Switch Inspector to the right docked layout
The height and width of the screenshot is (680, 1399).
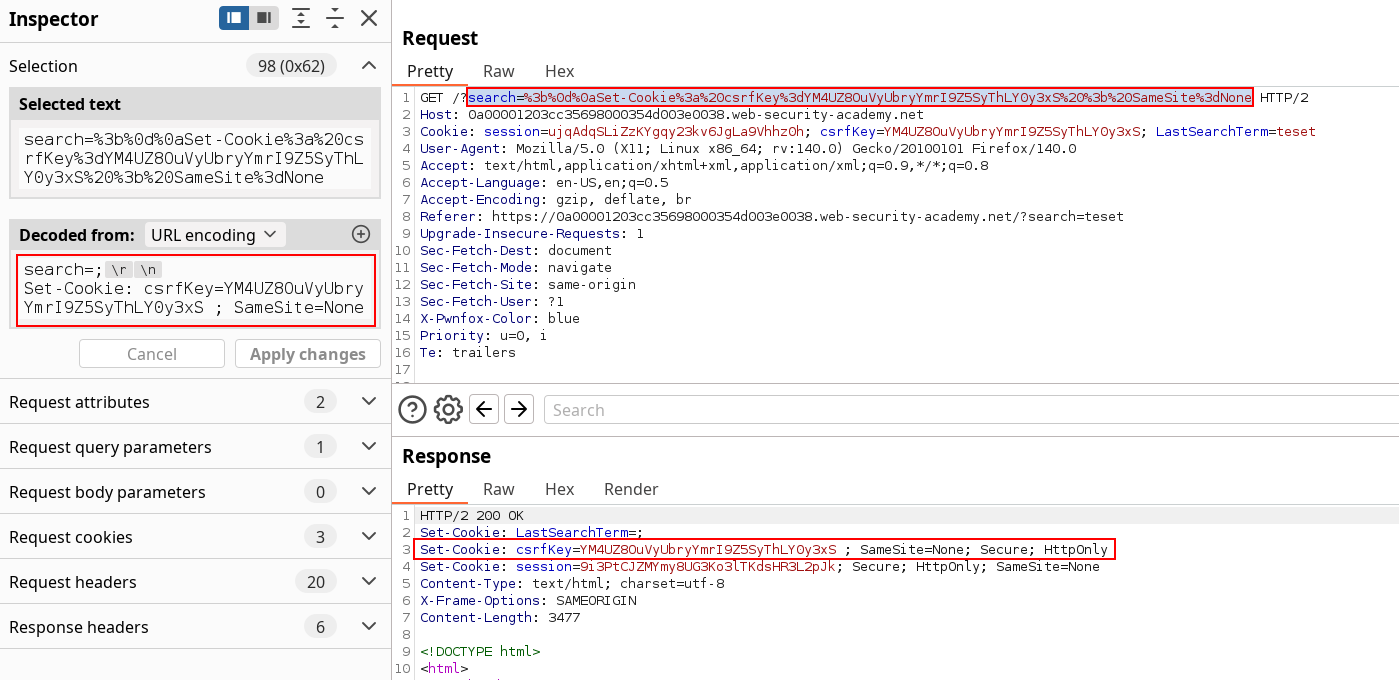pos(264,18)
